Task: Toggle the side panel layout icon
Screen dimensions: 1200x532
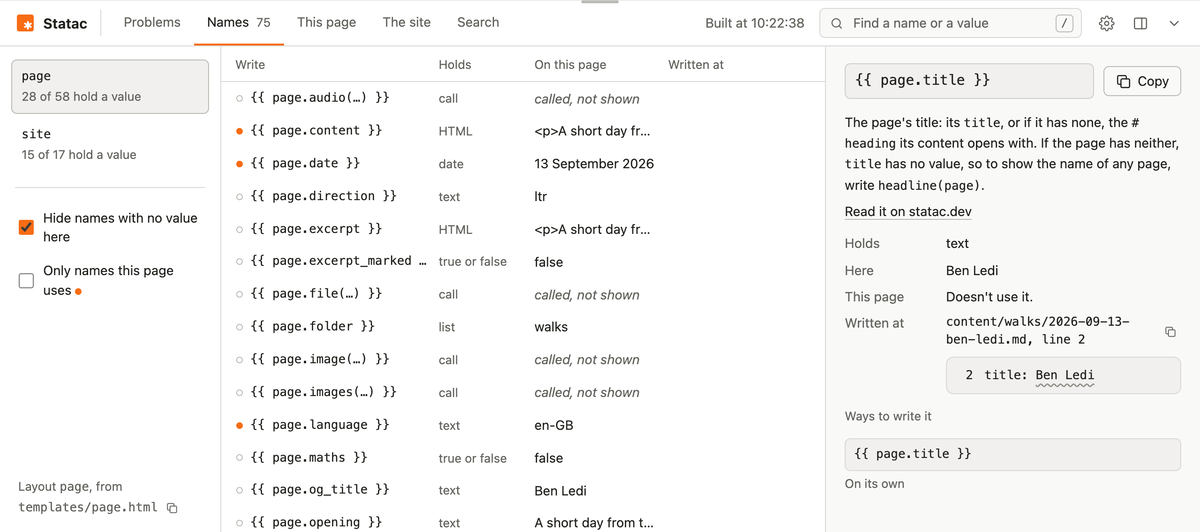Action: (1140, 23)
